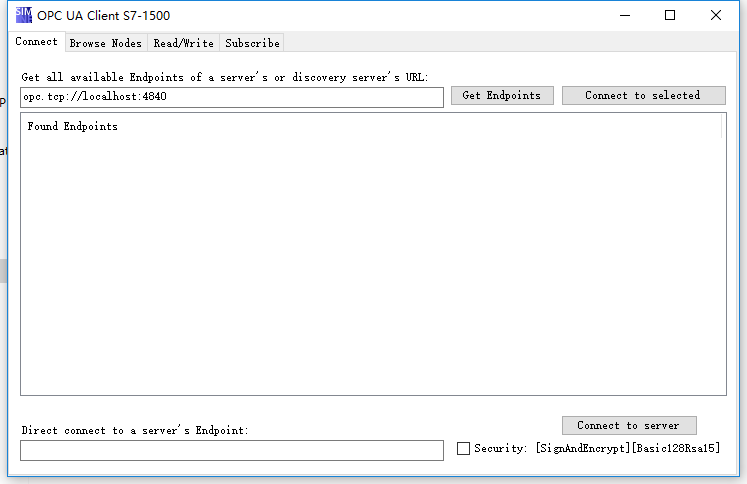Viewport: 747px width, 484px height.
Task: Focus the discovery server URL field
Action: [232, 97]
